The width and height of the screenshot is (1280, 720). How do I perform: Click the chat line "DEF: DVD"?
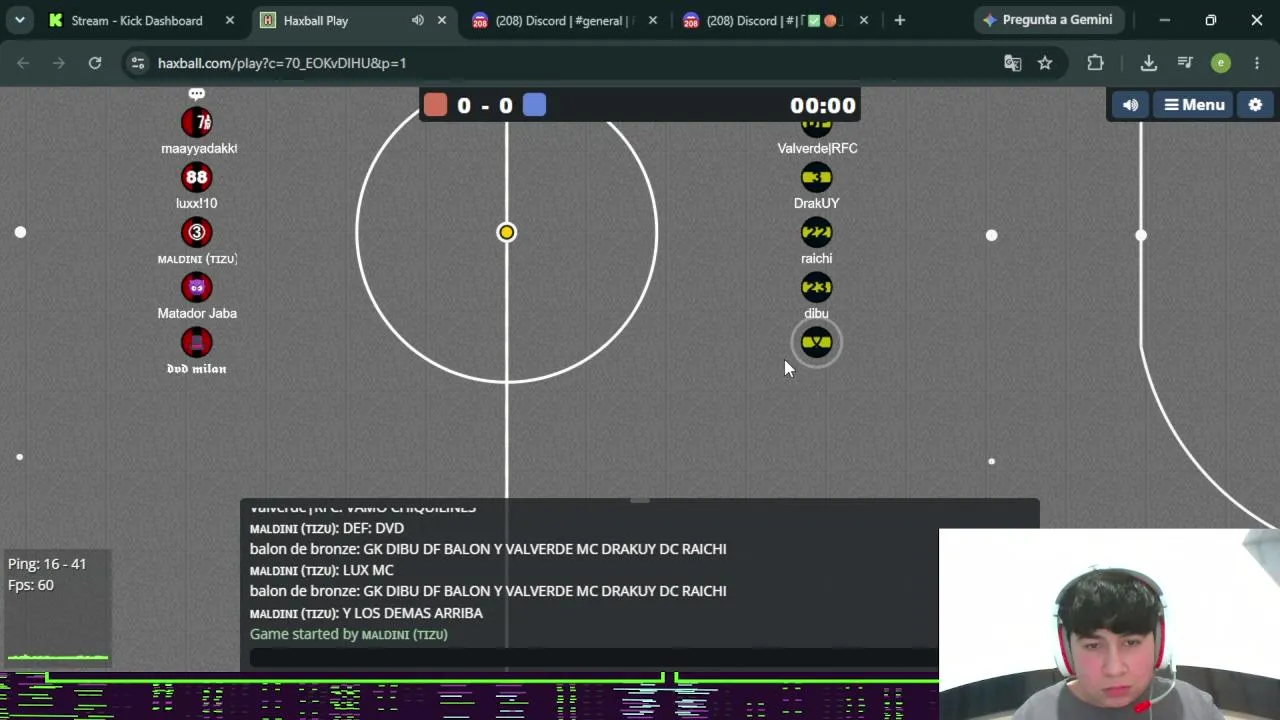[327, 528]
